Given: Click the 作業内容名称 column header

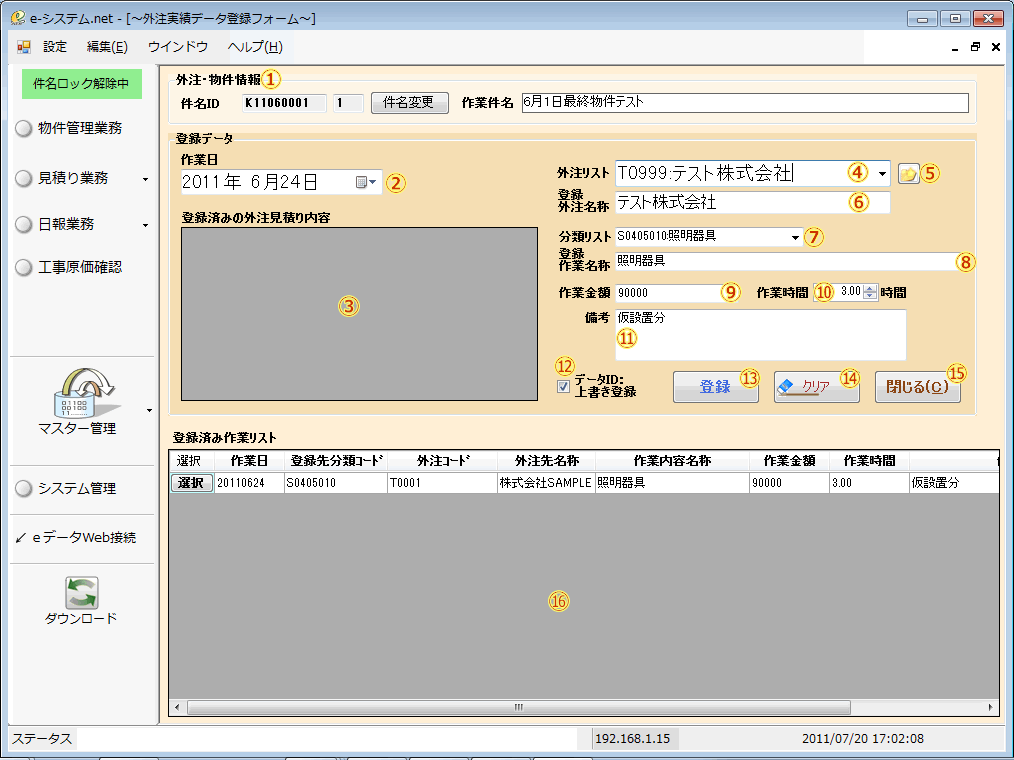Looking at the screenshot, I should coord(673,461).
